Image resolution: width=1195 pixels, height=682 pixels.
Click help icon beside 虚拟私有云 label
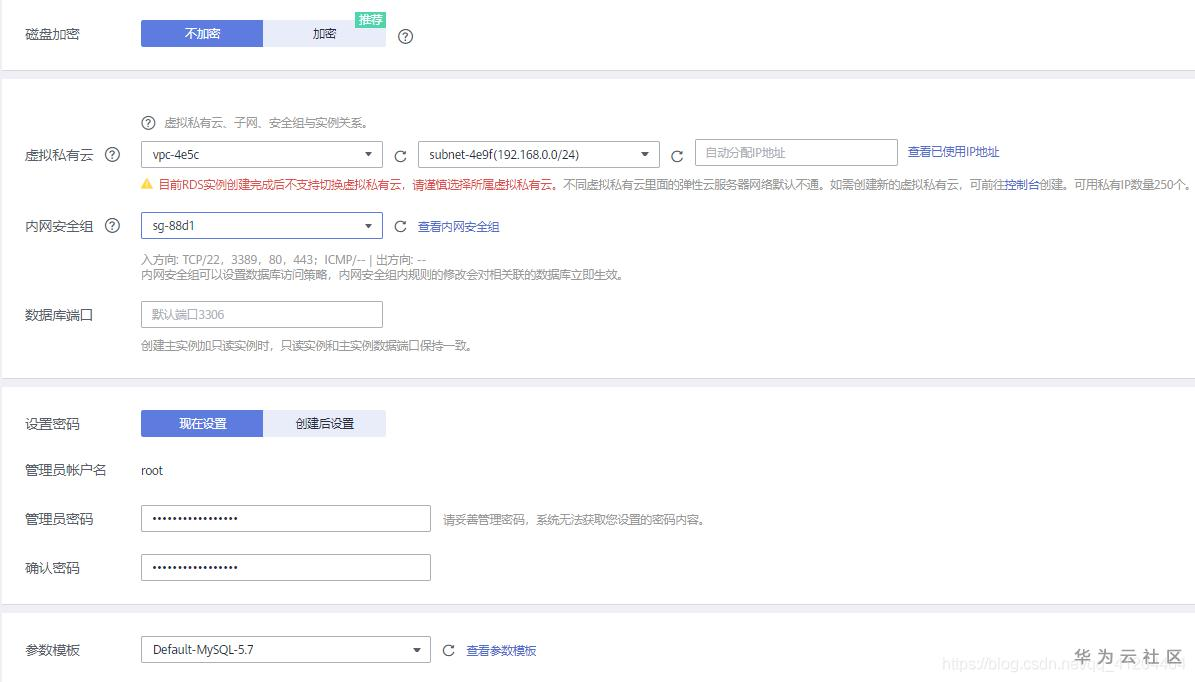(x=112, y=155)
